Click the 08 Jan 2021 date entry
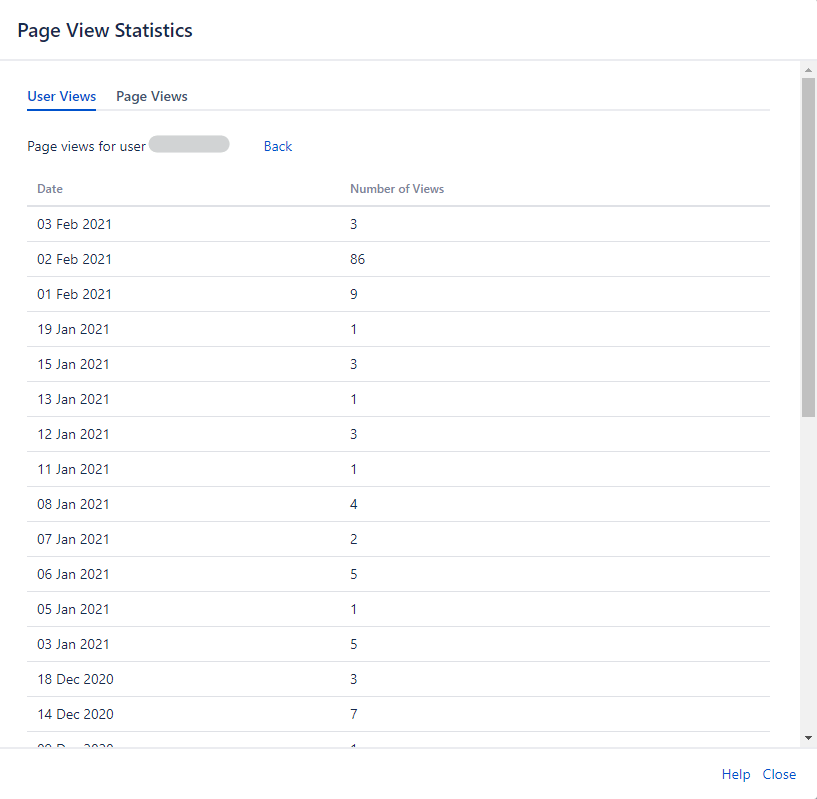Image resolution: width=817 pixels, height=799 pixels. [74, 504]
